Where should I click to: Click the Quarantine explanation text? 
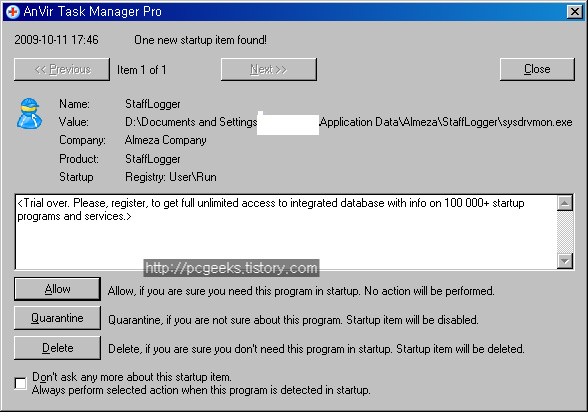(x=293, y=320)
